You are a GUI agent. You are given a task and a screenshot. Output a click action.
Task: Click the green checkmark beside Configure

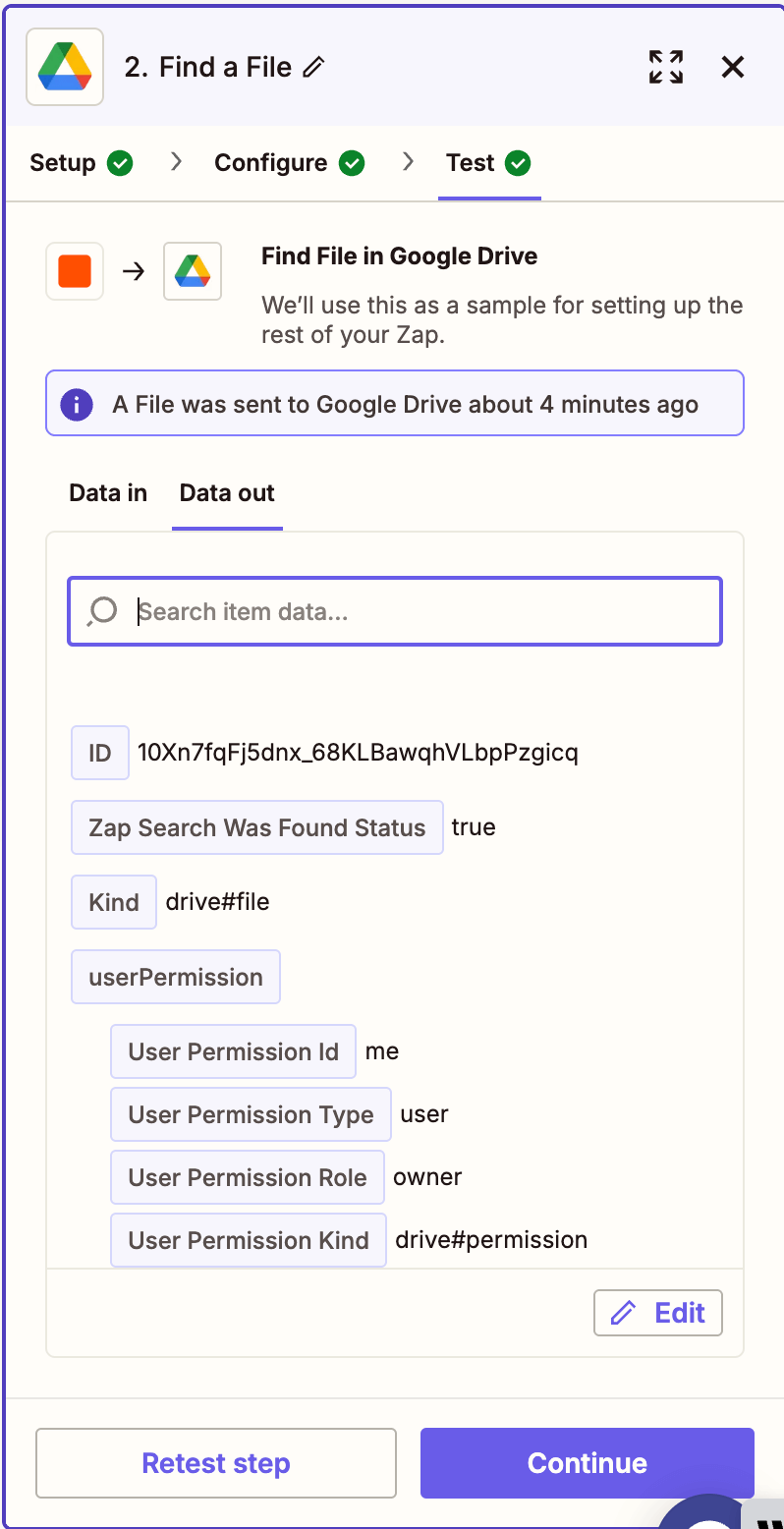coord(354,162)
